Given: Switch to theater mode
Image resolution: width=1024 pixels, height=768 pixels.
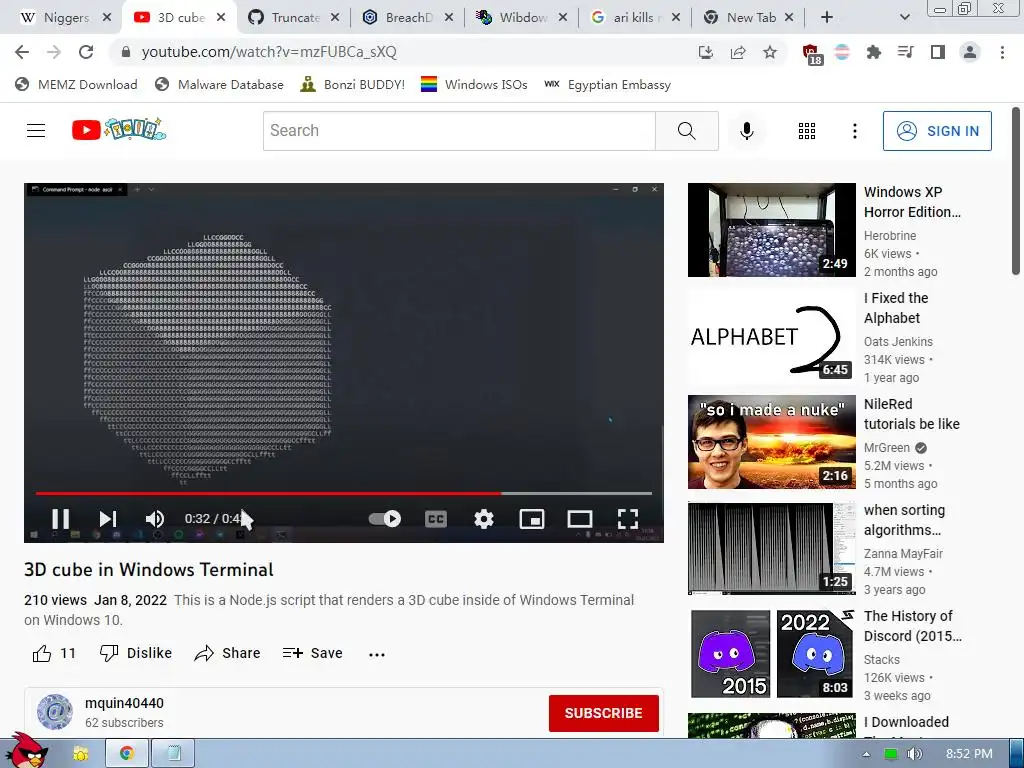Looking at the screenshot, I should [x=580, y=519].
